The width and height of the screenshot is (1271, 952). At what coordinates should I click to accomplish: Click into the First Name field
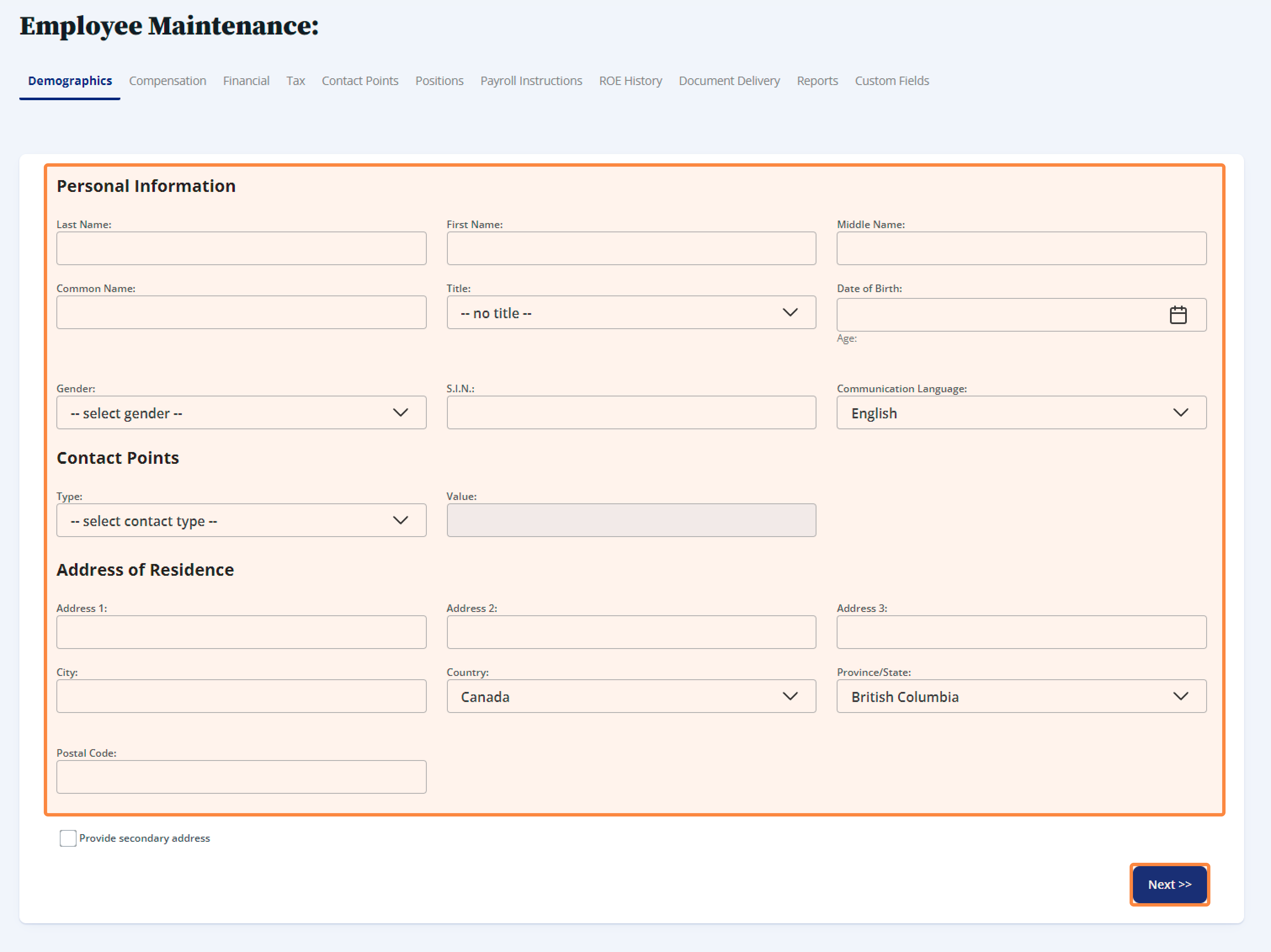pyautogui.click(x=631, y=248)
